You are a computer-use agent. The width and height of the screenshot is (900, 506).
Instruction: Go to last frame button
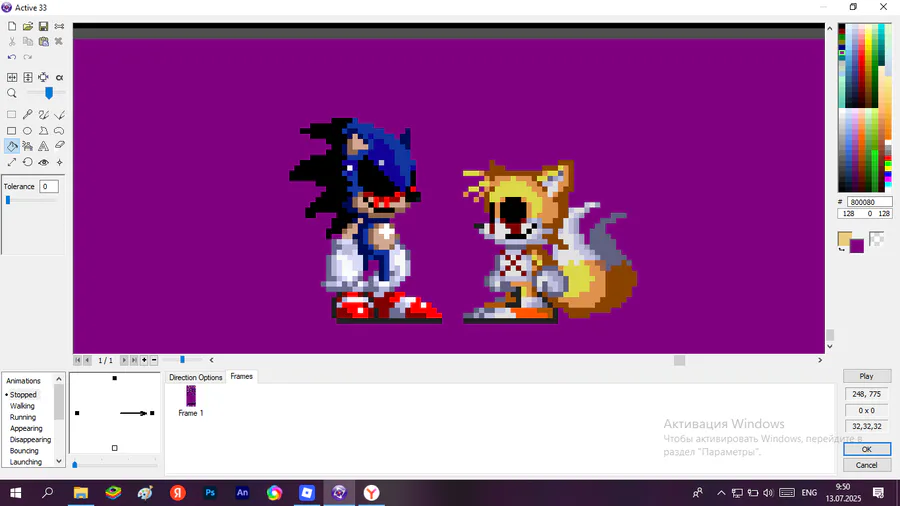pyautogui.click(x=134, y=360)
